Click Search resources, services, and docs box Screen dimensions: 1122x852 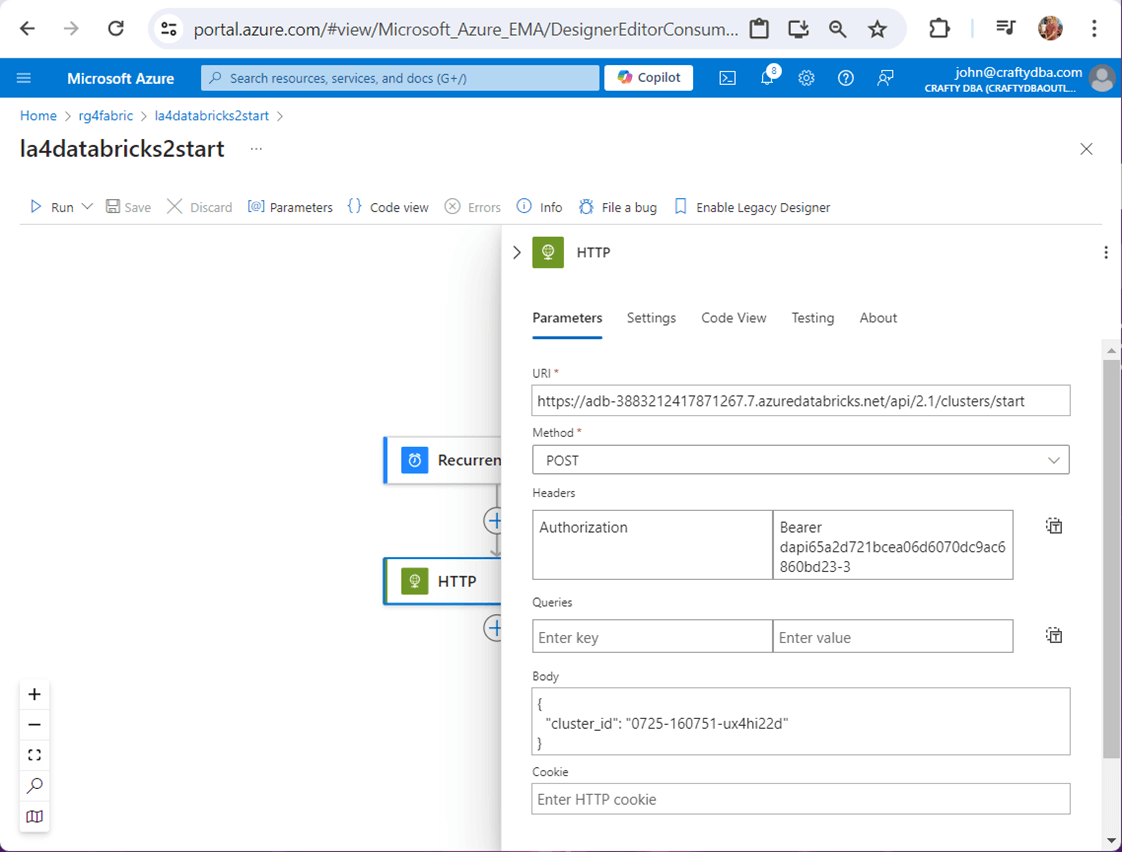tap(400, 78)
